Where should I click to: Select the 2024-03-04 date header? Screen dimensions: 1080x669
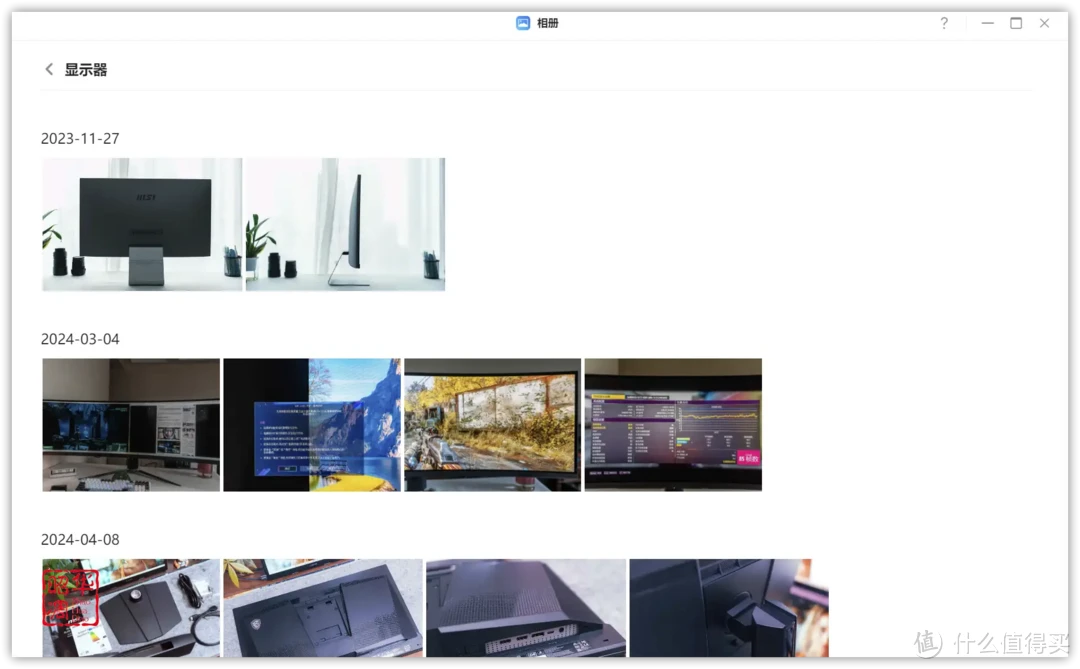click(80, 338)
